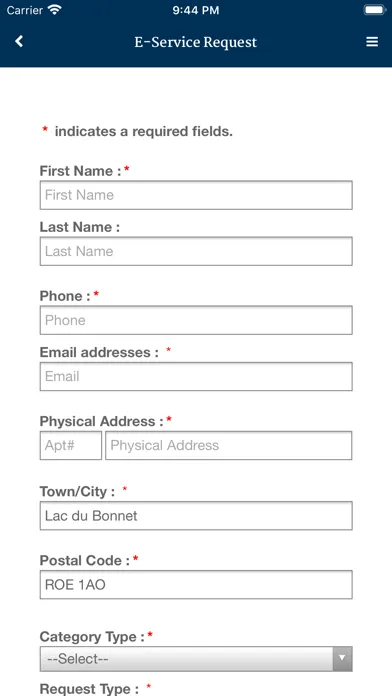Tap the E-Service Request header title
The height and width of the screenshot is (696, 392).
pos(196,42)
